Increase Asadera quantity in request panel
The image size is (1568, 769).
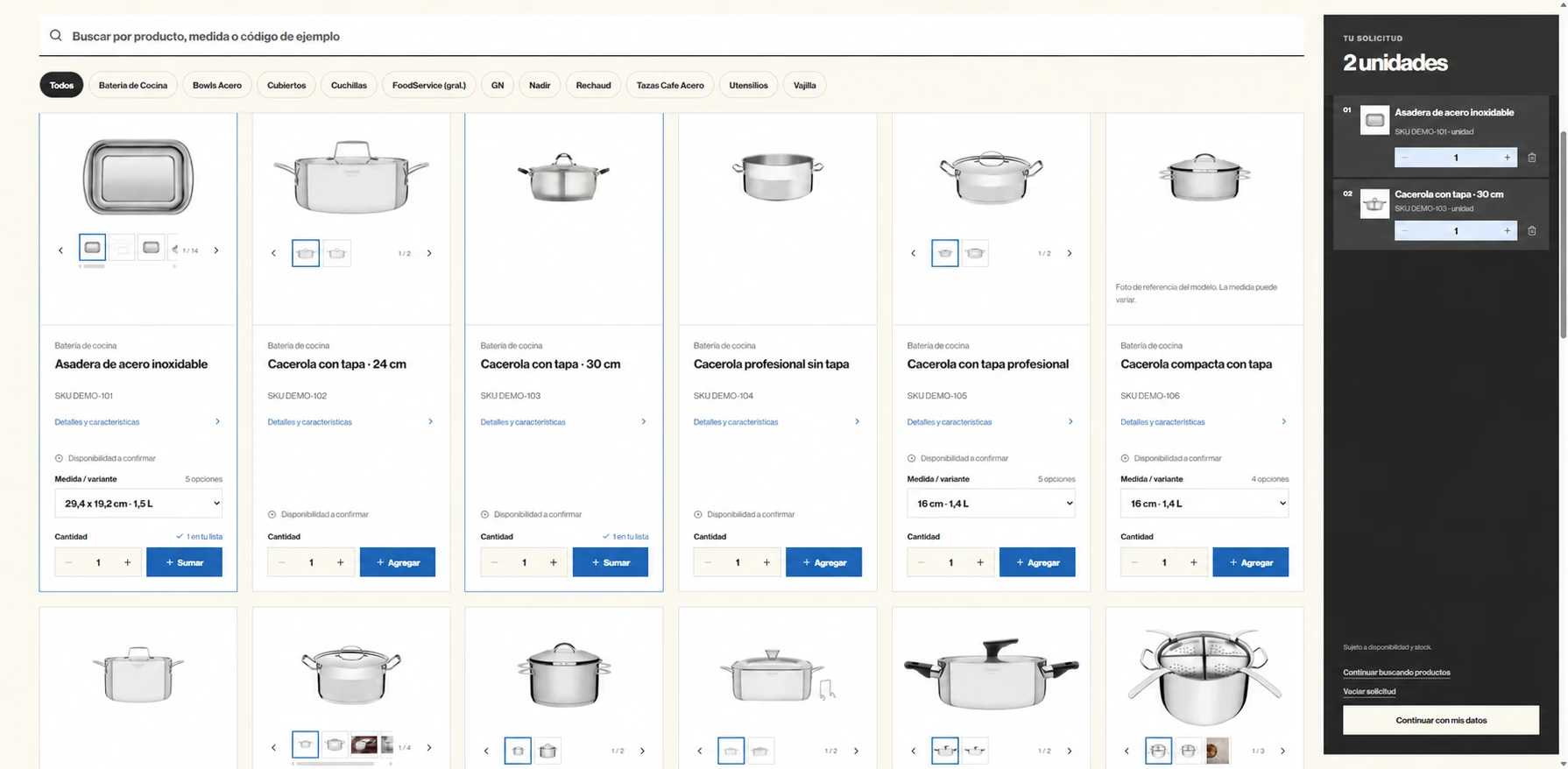pyautogui.click(x=1507, y=158)
